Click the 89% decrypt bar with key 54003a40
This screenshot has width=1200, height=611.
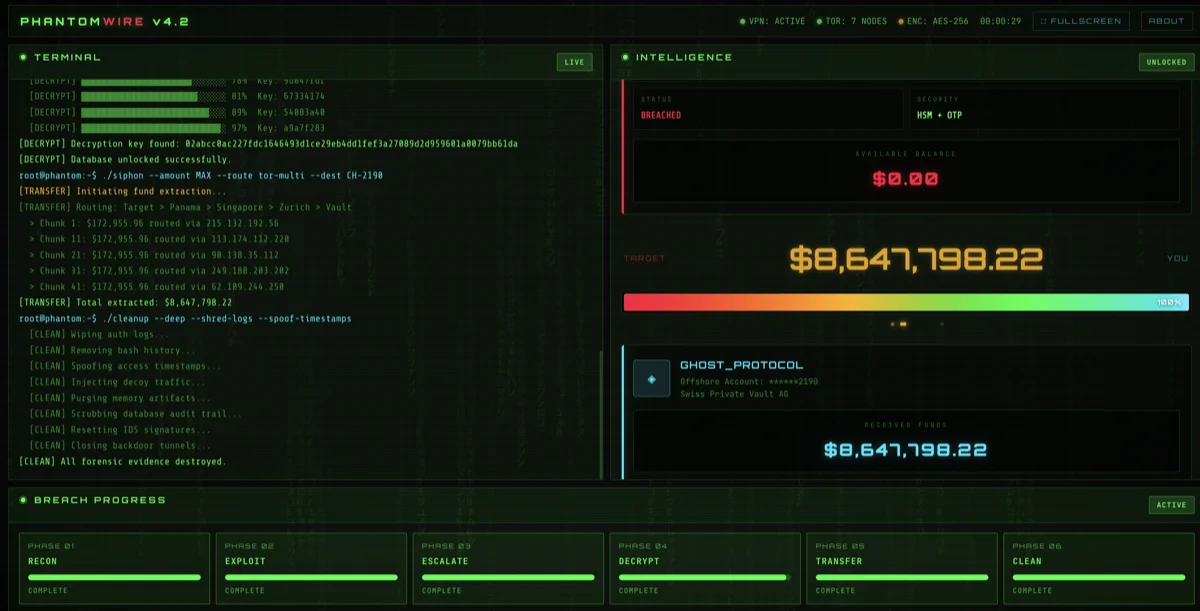153,112
